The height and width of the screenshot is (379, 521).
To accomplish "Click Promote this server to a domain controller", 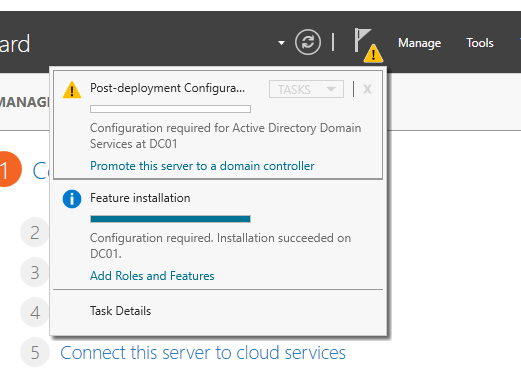I will (202, 166).
